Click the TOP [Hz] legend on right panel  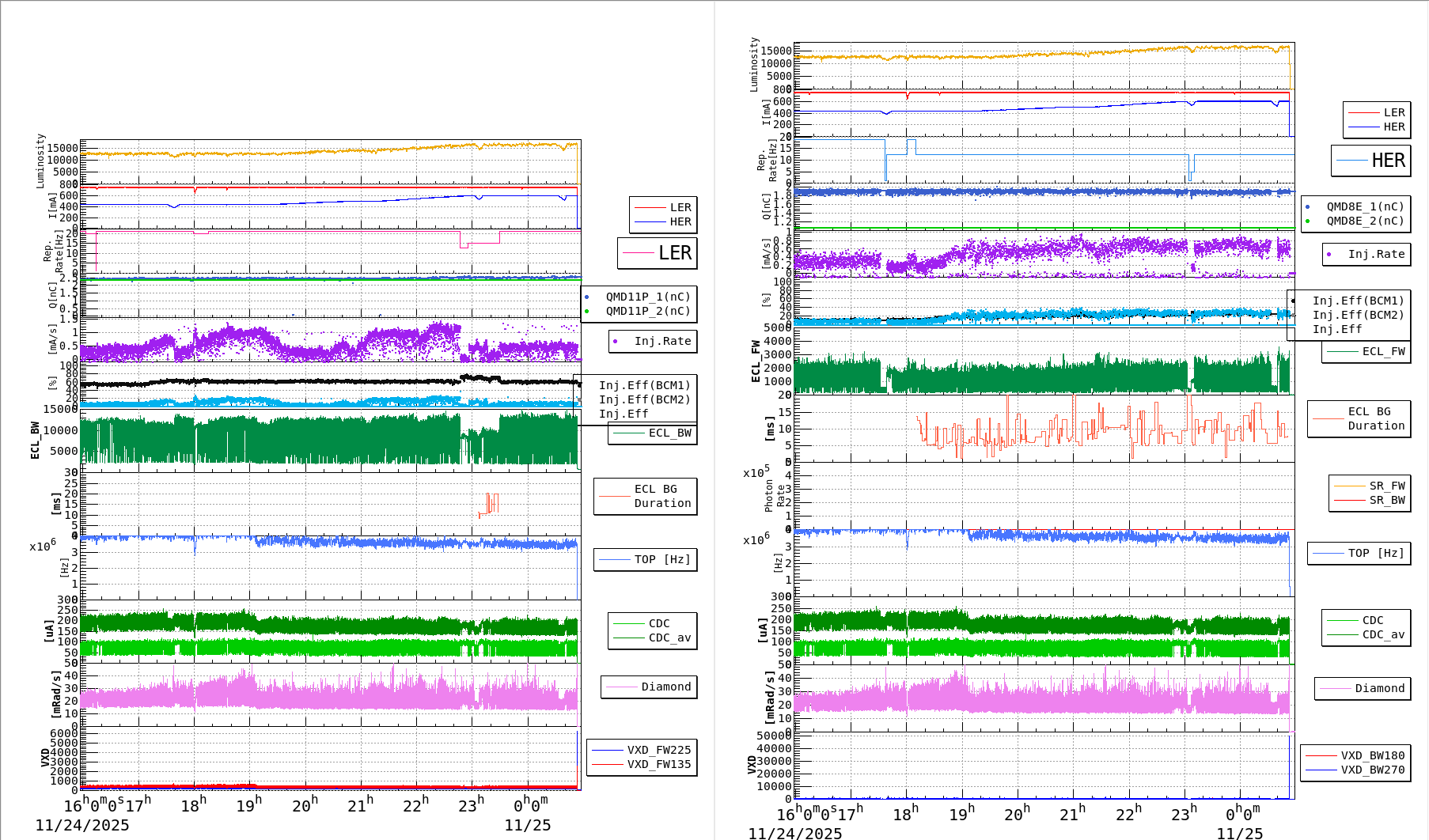pyautogui.click(x=1359, y=553)
